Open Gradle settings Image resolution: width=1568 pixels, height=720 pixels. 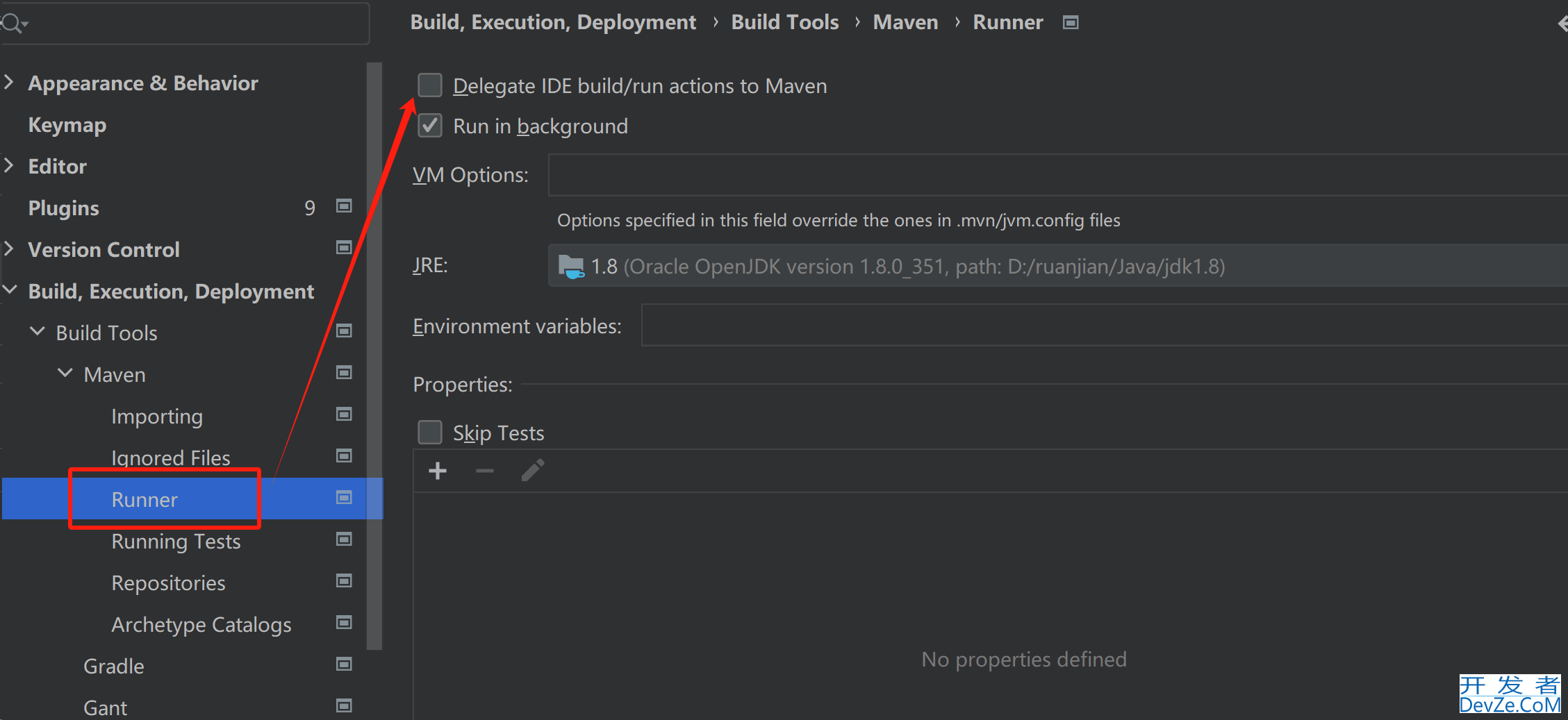(114, 667)
